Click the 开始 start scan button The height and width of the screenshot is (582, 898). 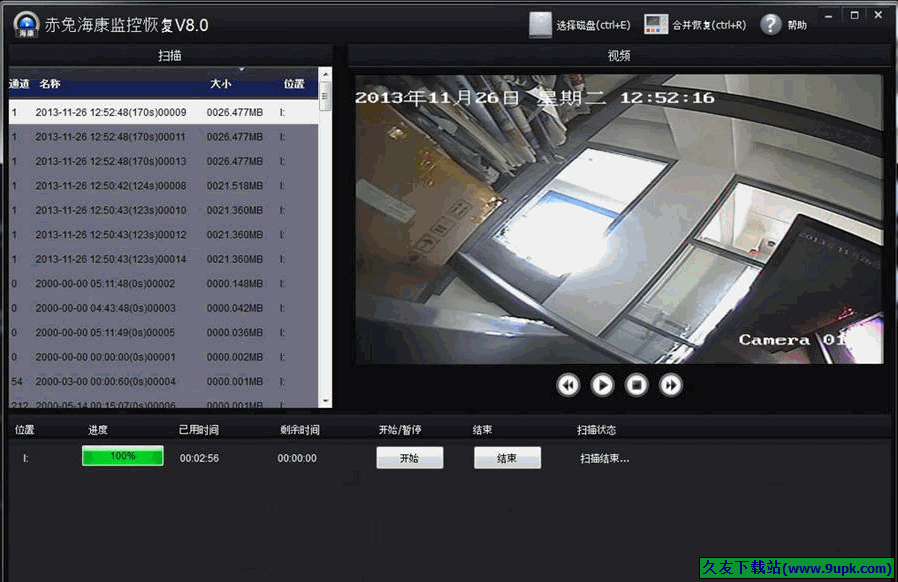[x=409, y=458]
